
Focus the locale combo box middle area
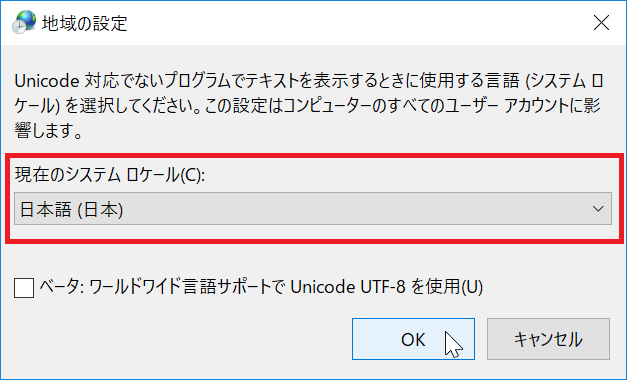pos(313,209)
